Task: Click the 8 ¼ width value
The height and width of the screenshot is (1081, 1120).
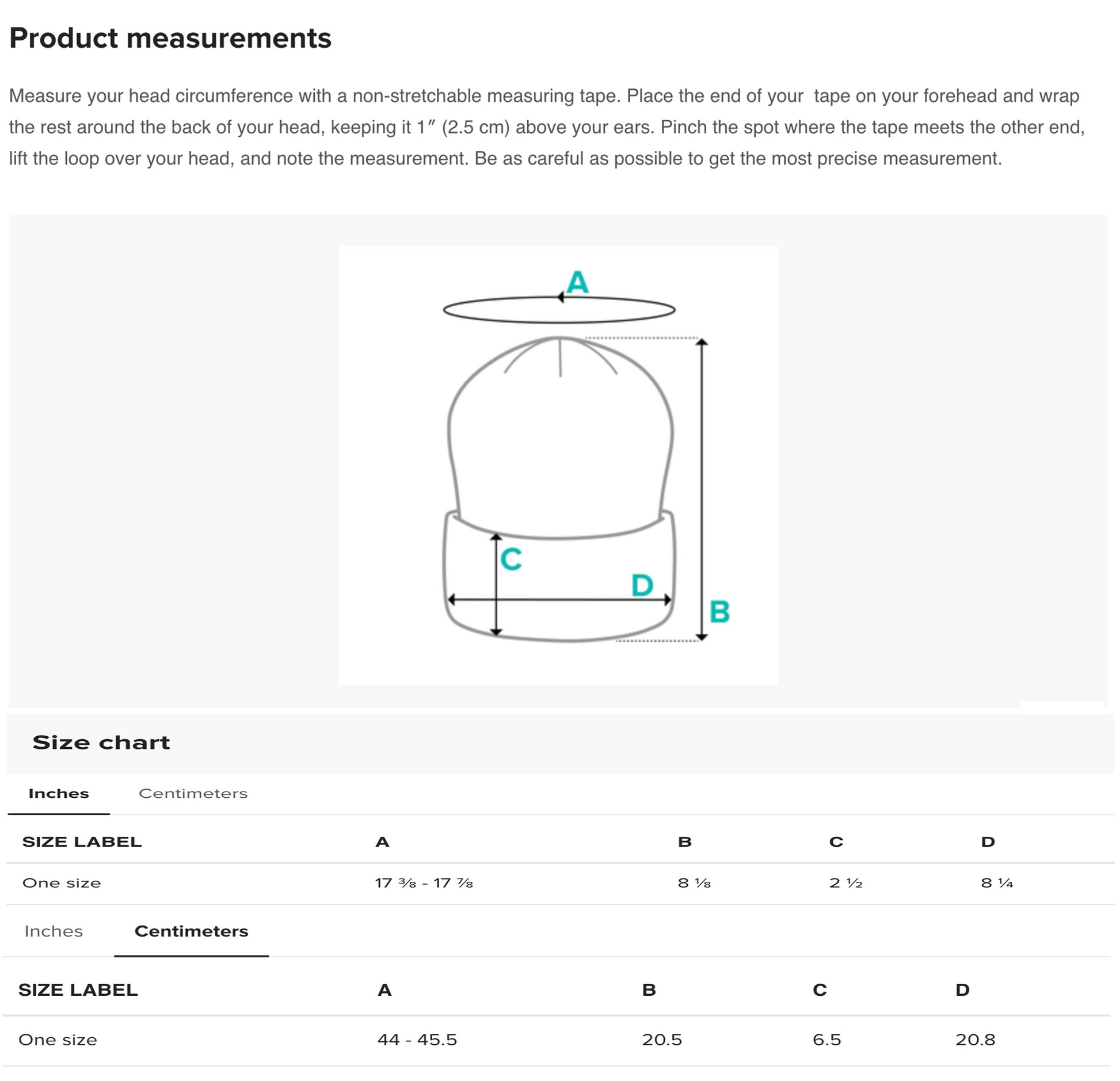Action: tap(997, 883)
